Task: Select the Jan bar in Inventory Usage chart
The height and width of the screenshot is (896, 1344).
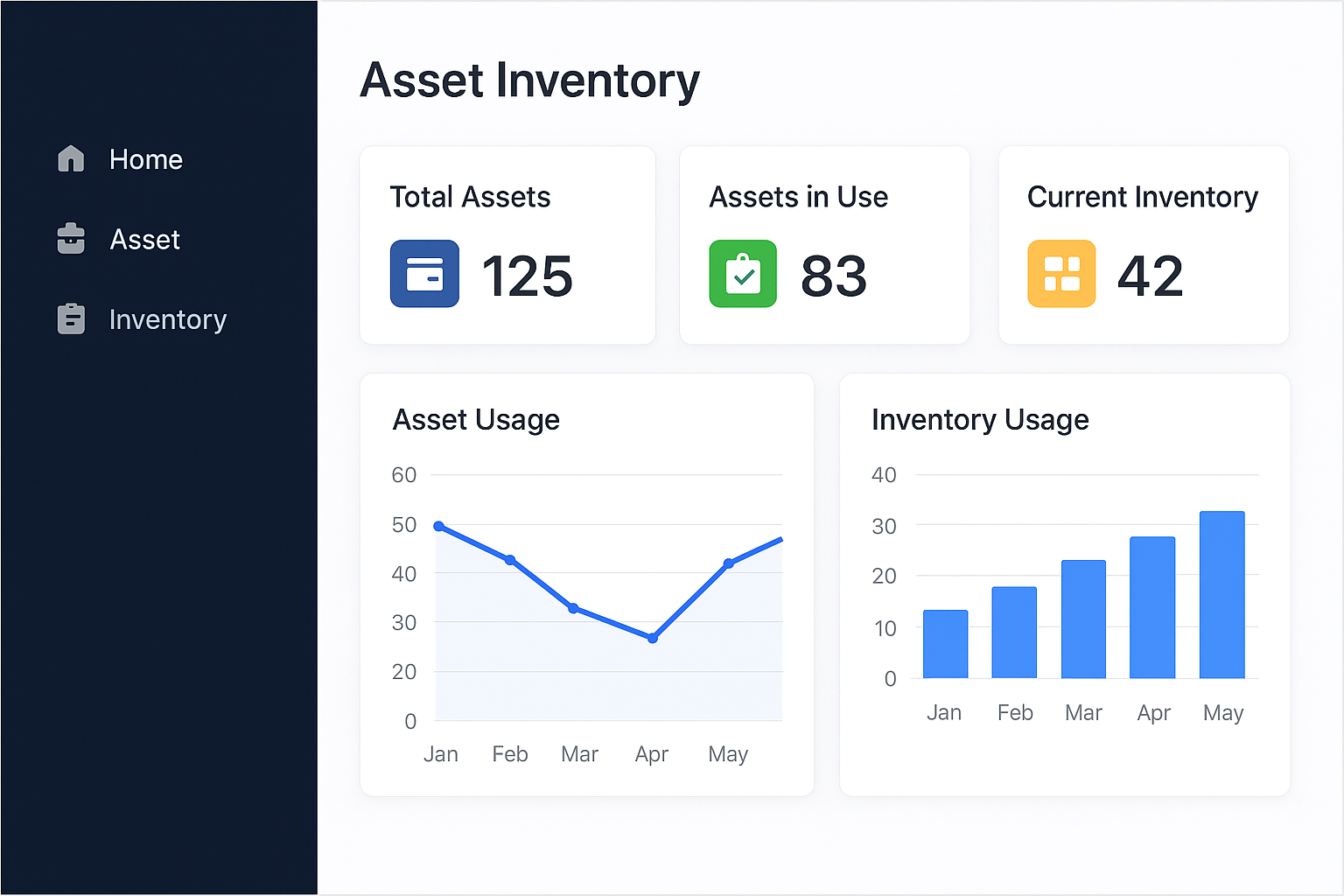Action: 945,644
